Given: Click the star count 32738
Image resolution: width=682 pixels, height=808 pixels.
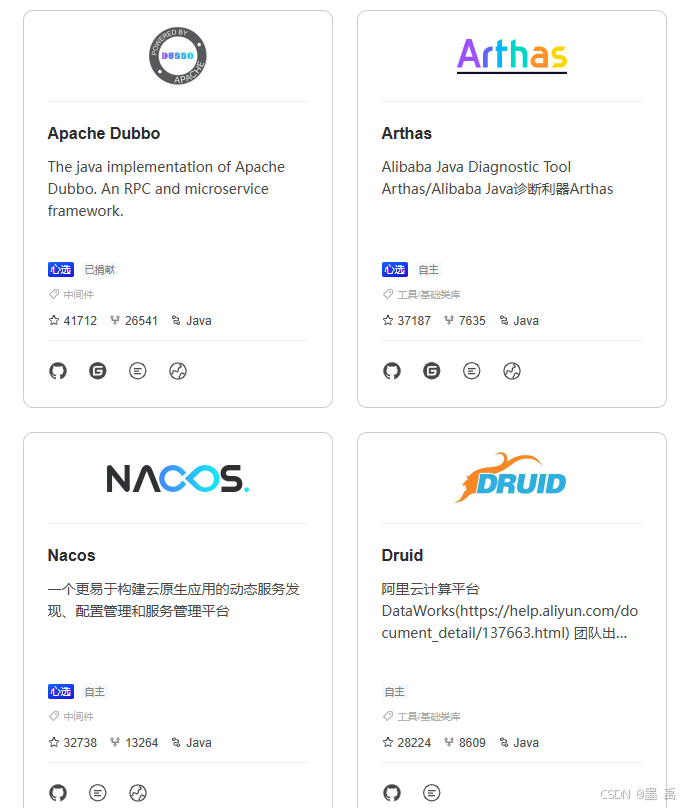Looking at the screenshot, I should [x=80, y=743].
